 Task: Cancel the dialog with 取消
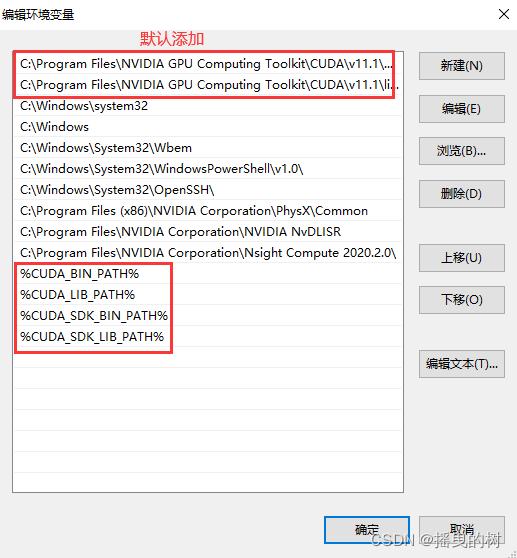[x=461, y=530]
